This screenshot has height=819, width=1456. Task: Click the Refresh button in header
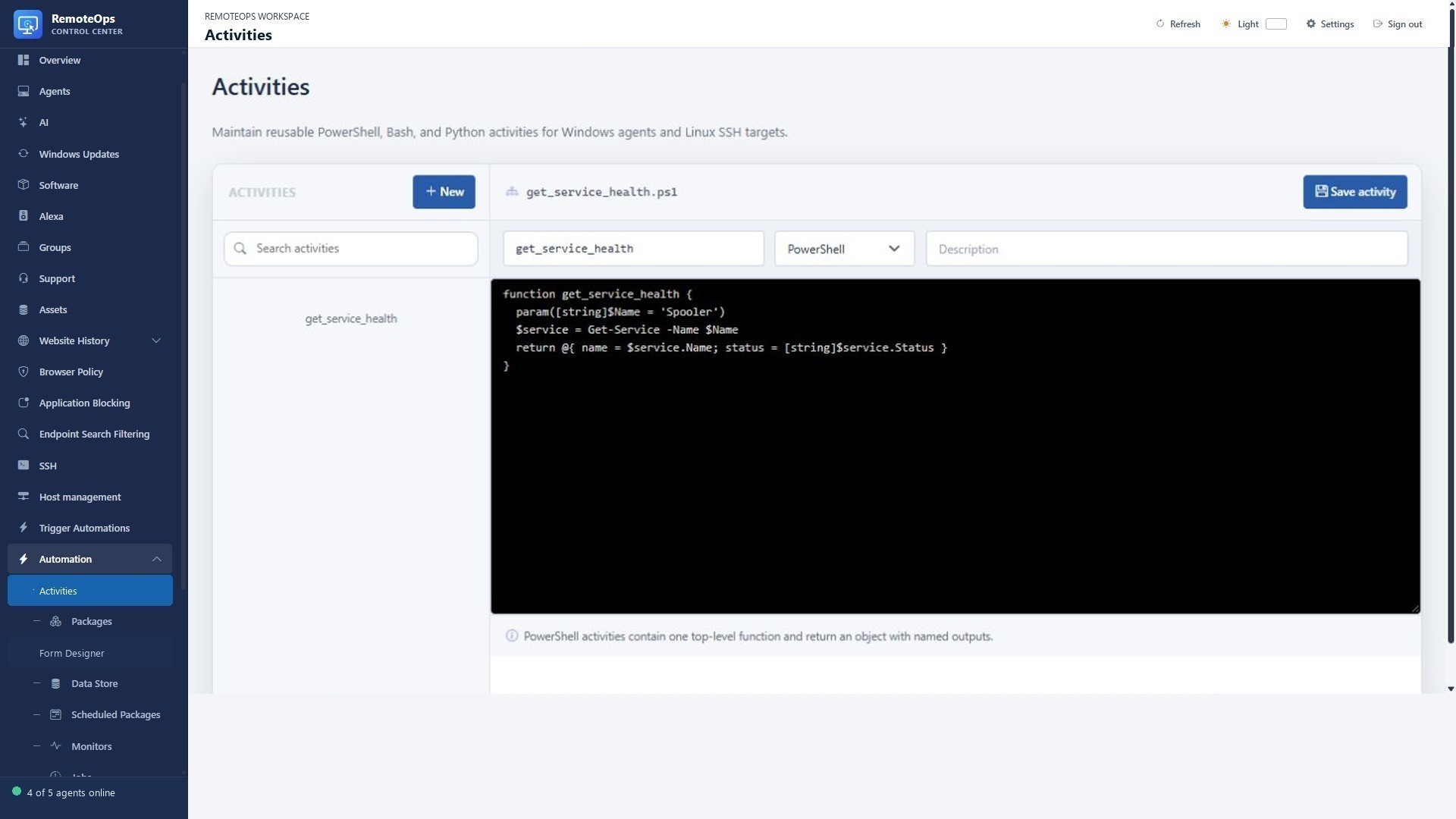[x=1178, y=24]
